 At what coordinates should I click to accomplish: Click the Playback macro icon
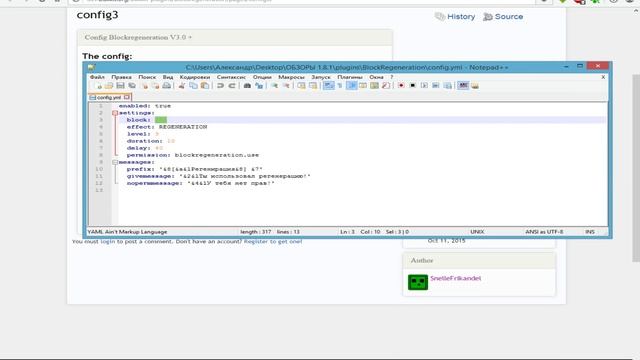tap(424, 86)
